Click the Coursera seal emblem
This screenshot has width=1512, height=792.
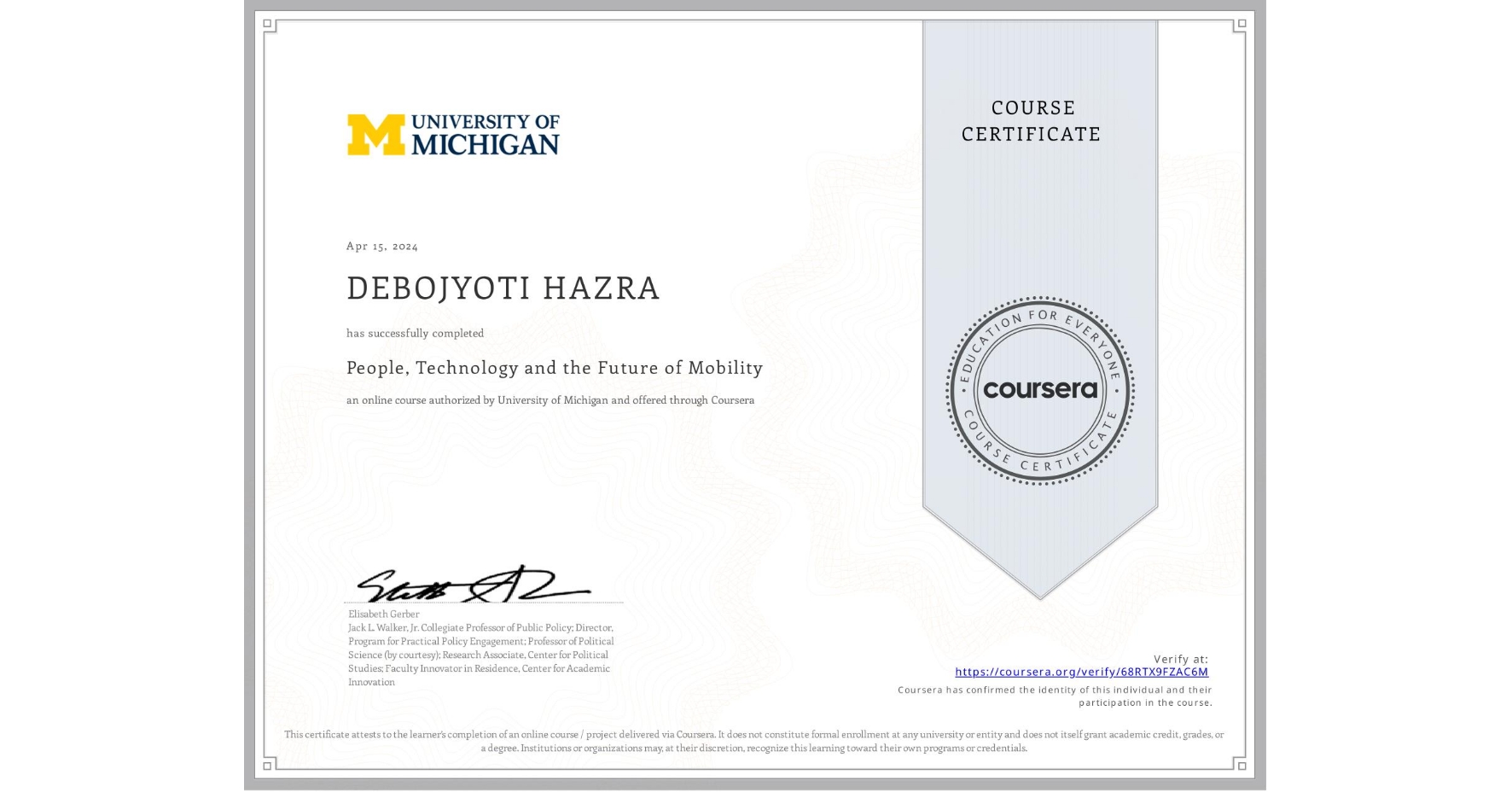[1039, 390]
